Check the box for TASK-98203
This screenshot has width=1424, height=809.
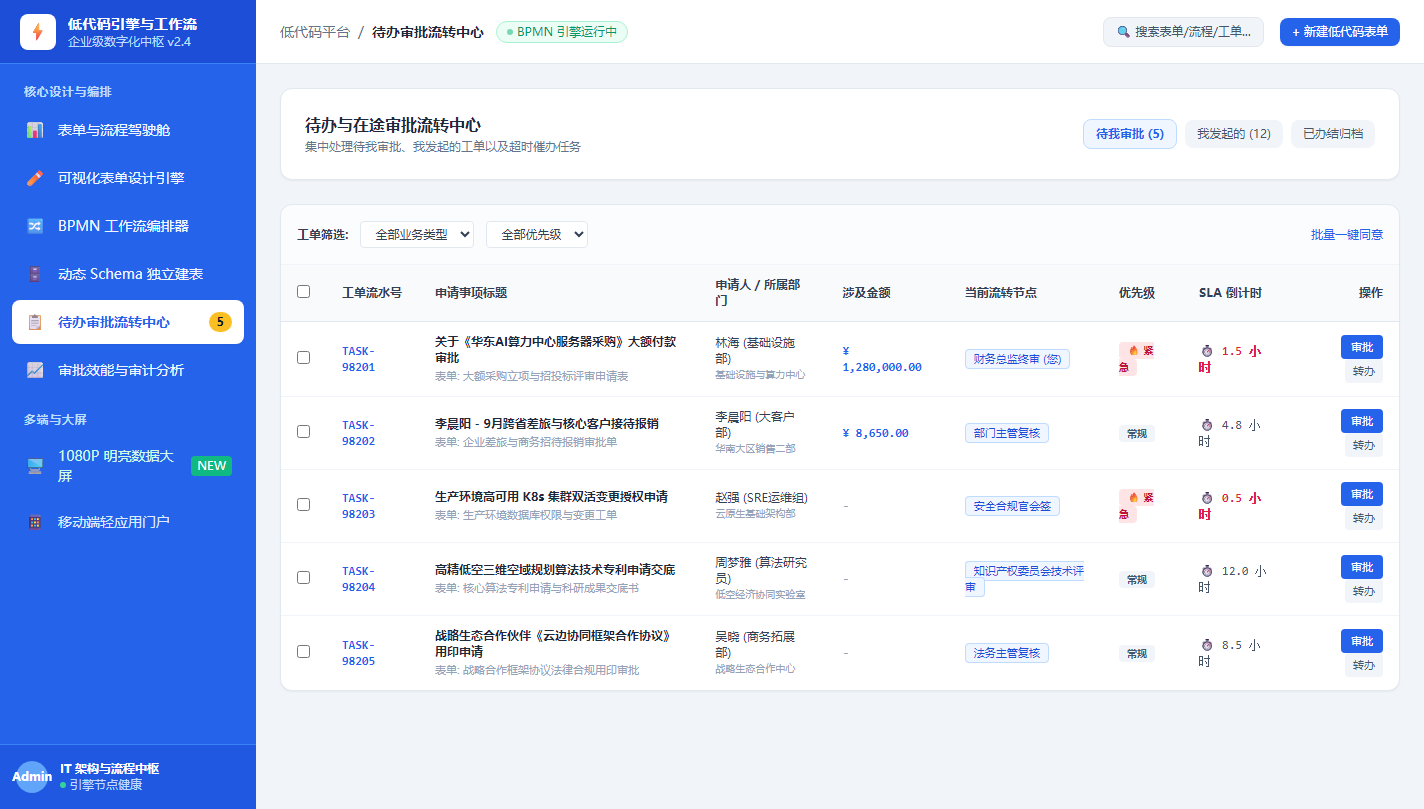coord(304,505)
